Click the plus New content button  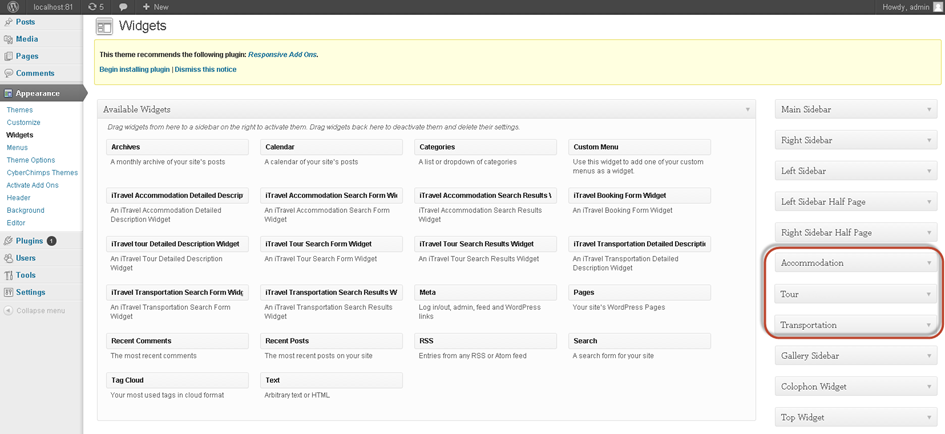[155, 7]
